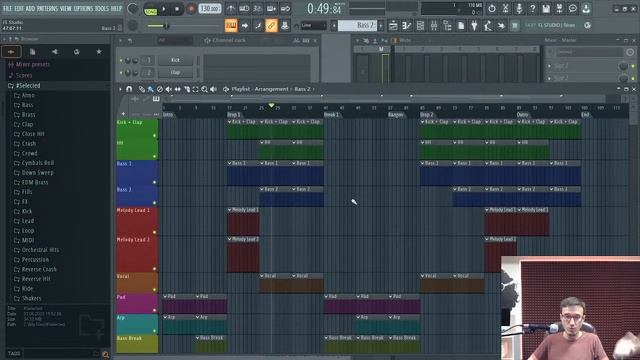Click the download arrow icon in top toolbar

pyautogui.click(x=586, y=9)
